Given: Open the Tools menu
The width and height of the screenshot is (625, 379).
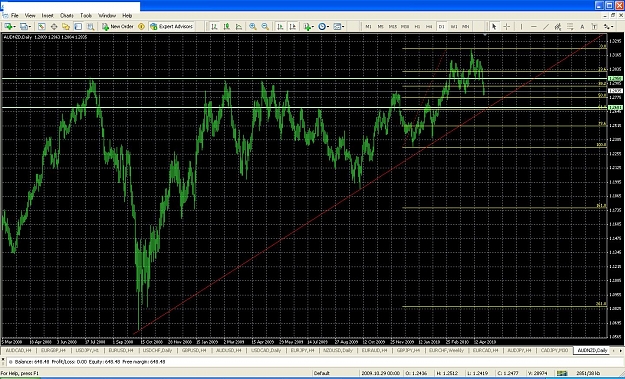Looking at the screenshot, I should (x=86, y=16).
